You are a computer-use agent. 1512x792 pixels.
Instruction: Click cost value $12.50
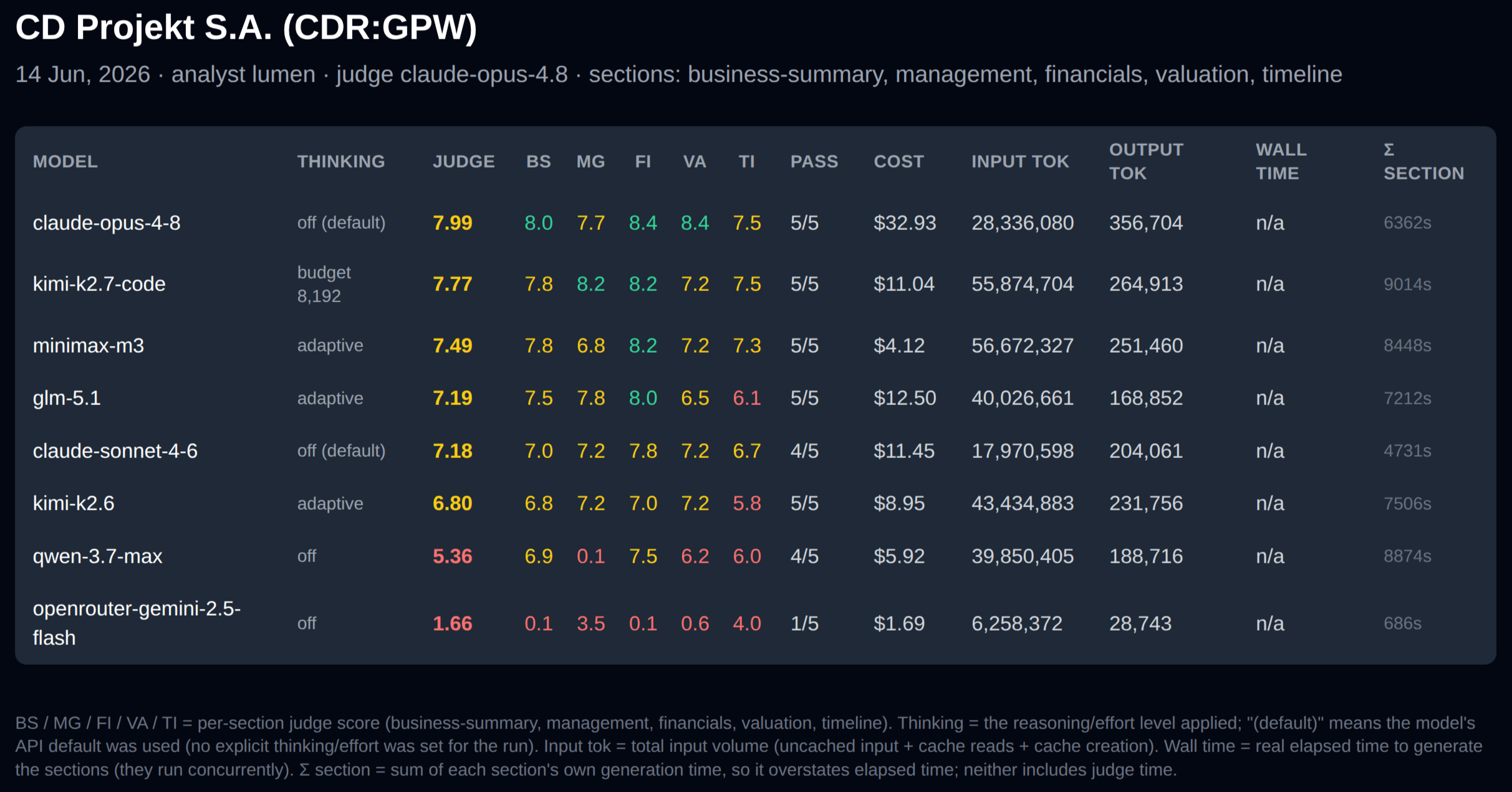point(905,398)
